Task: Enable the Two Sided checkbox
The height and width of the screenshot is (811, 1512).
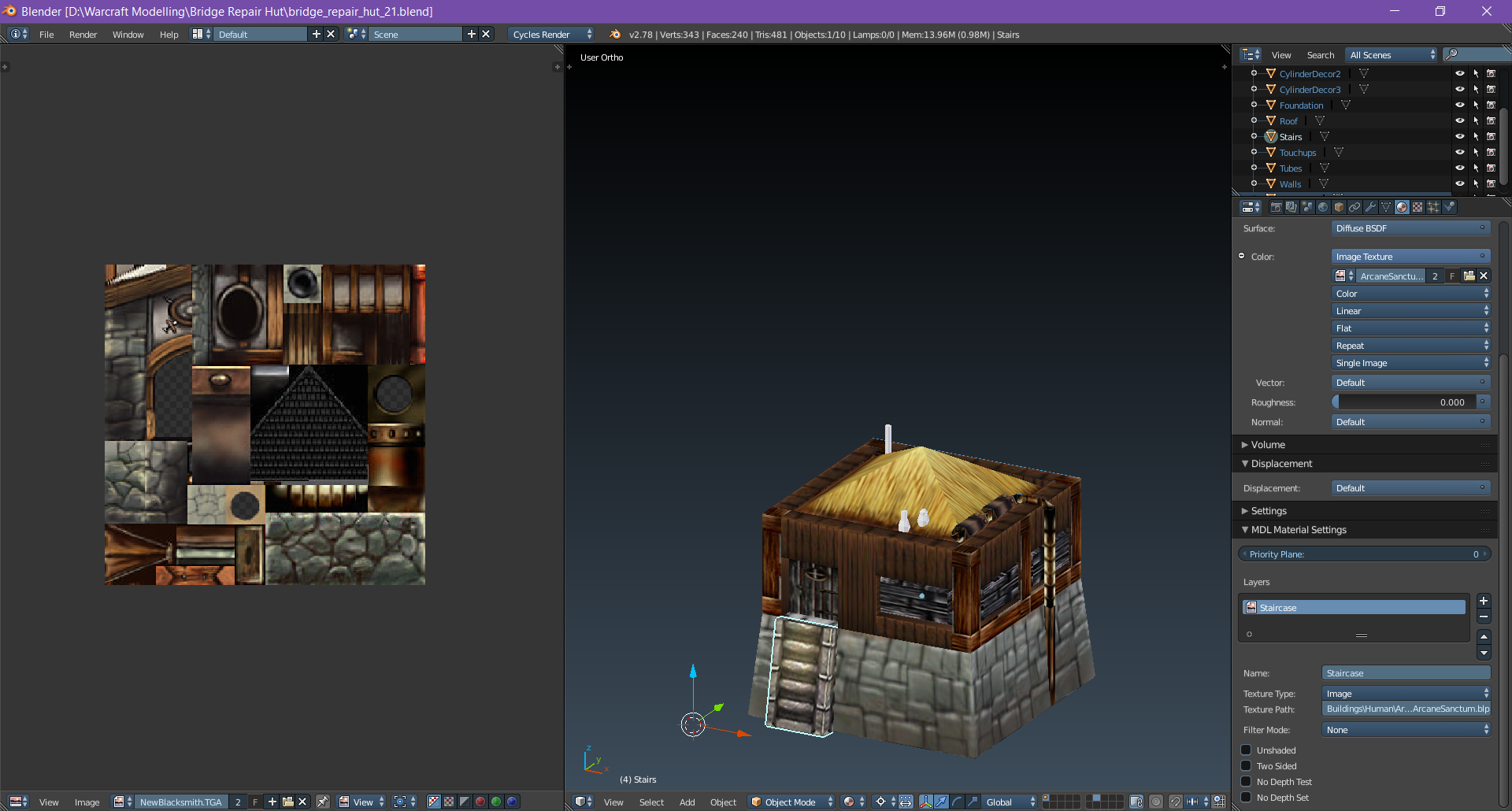Action: 1246,765
